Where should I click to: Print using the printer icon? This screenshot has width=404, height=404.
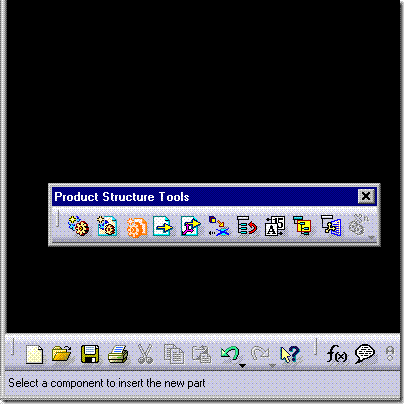(x=118, y=354)
